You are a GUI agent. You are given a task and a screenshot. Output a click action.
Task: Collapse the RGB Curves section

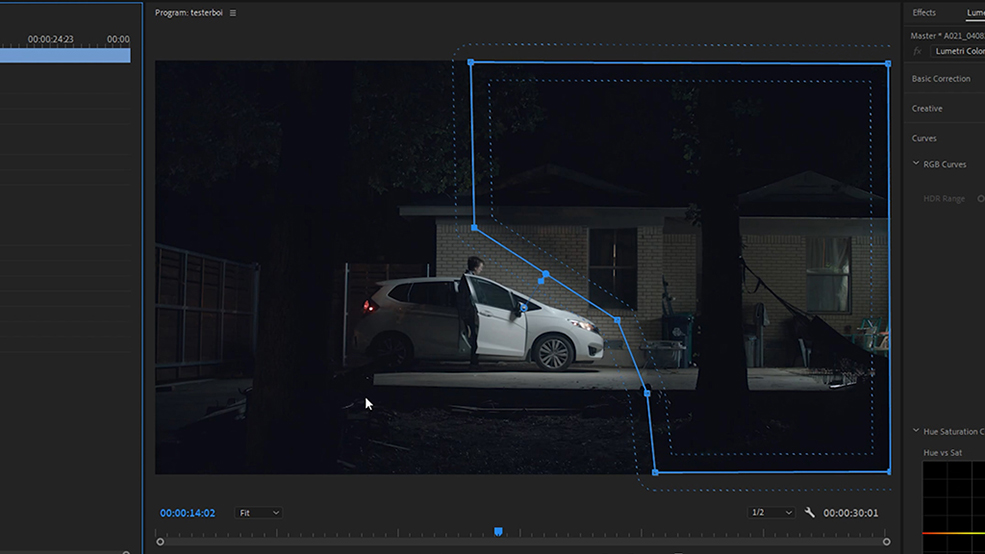pyautogui.click(x=916, y=163)
